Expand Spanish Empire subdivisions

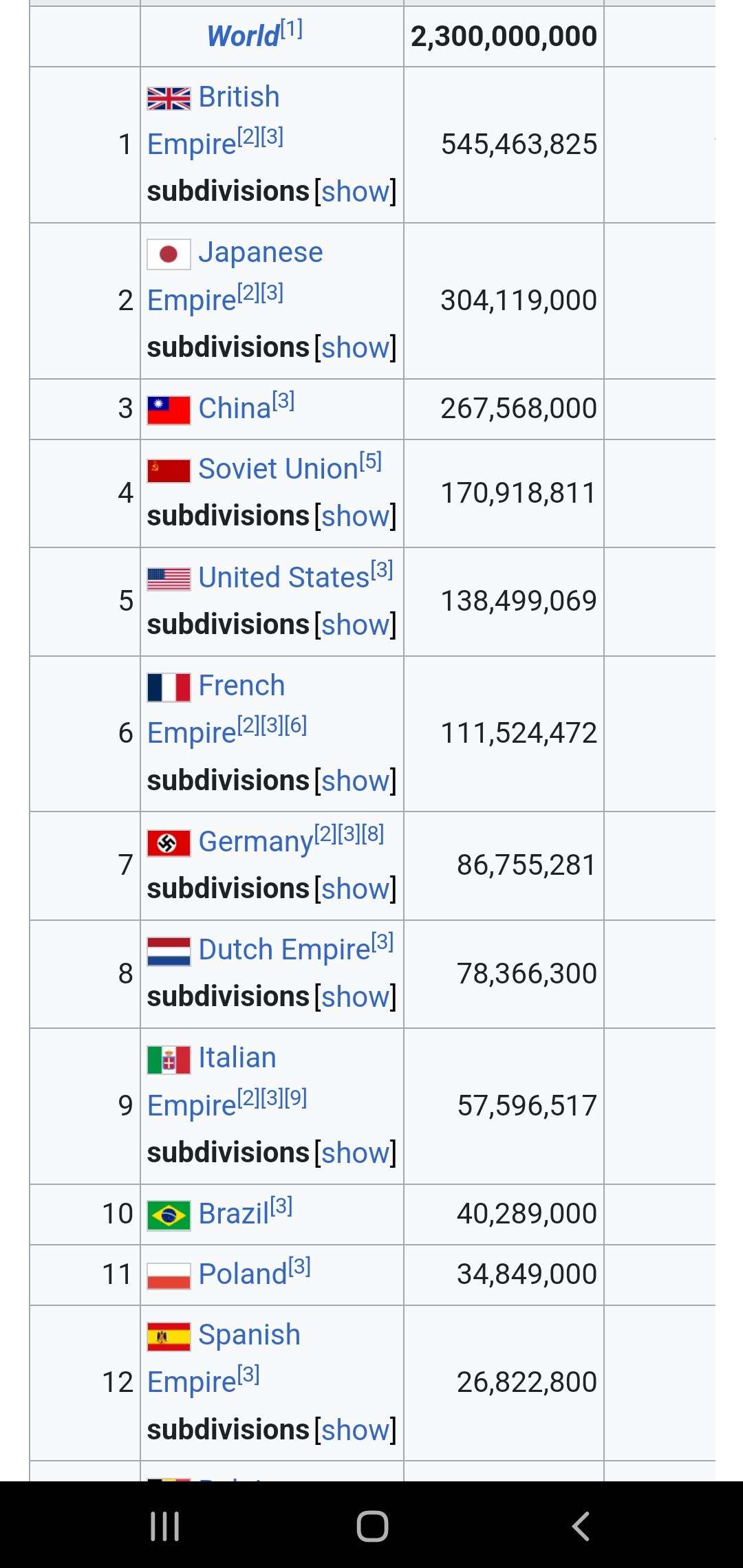355,1430
